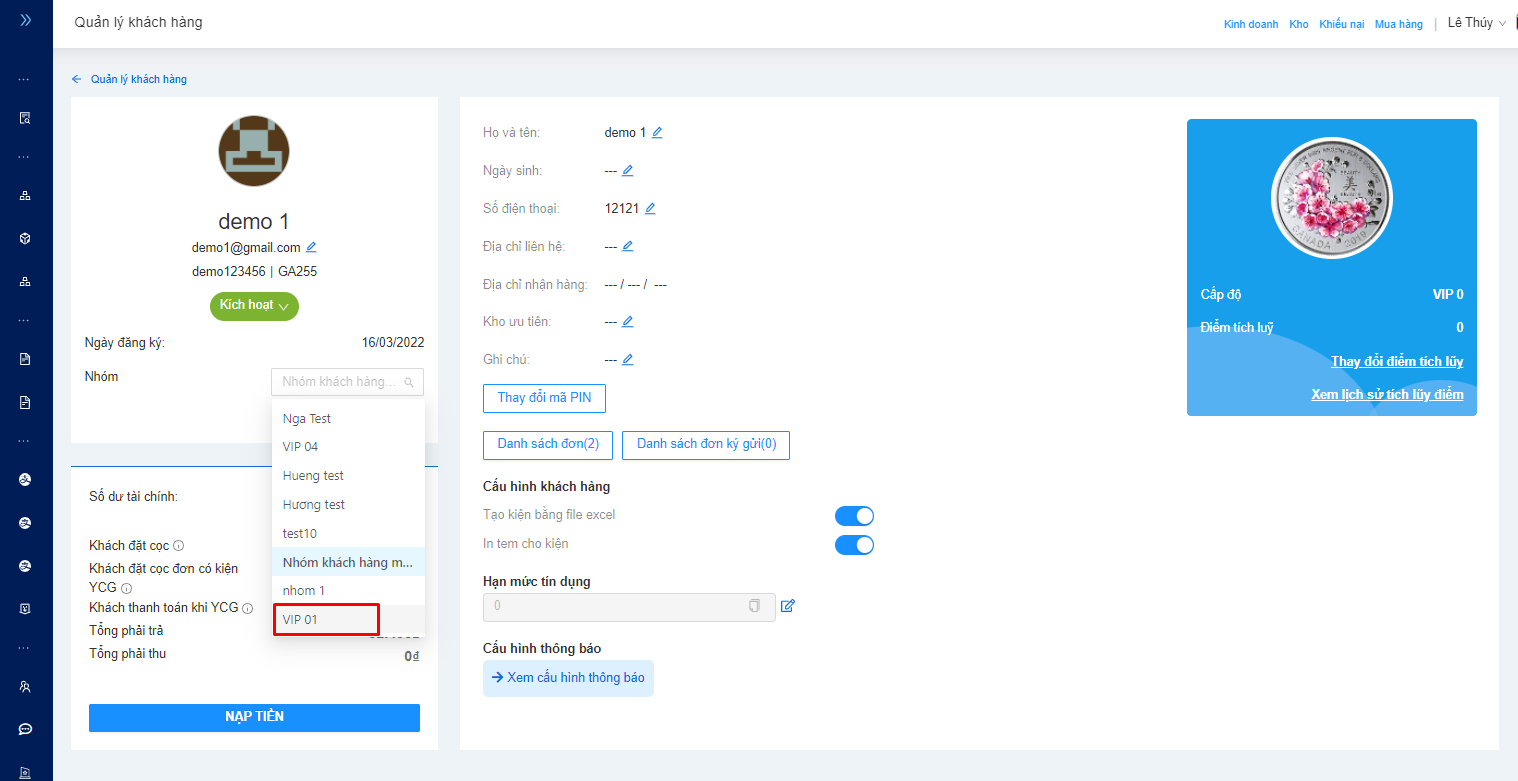Open Lê Thúy user menu dropdown
This screenshot has height=781, width=1518.
coord(1476,23)
